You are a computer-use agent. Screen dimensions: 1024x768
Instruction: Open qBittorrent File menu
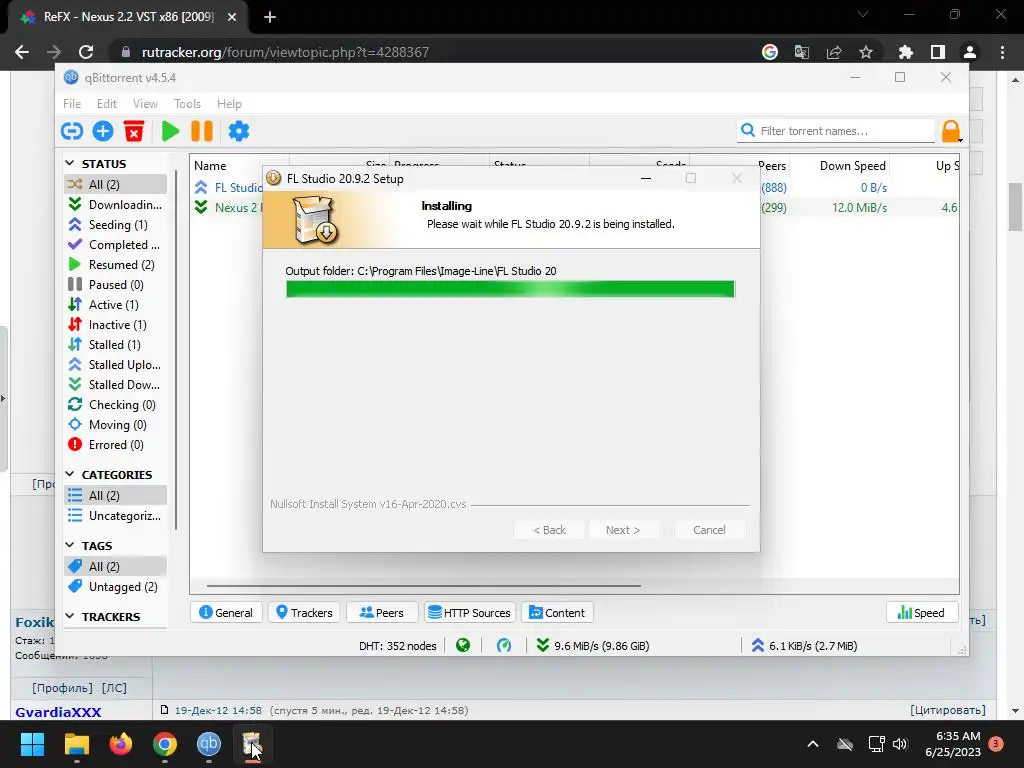coord(72,104)
